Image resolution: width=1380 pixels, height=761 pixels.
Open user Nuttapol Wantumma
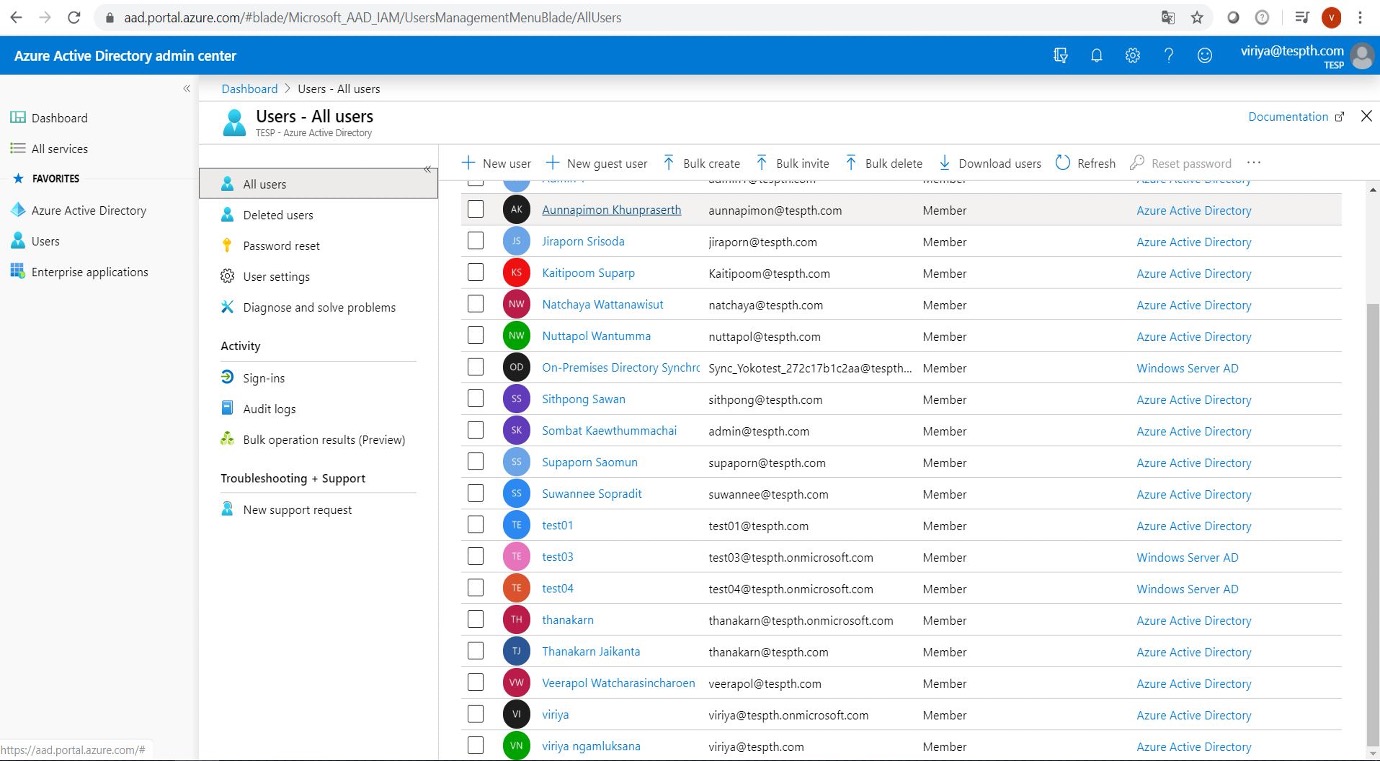[596, 336]
